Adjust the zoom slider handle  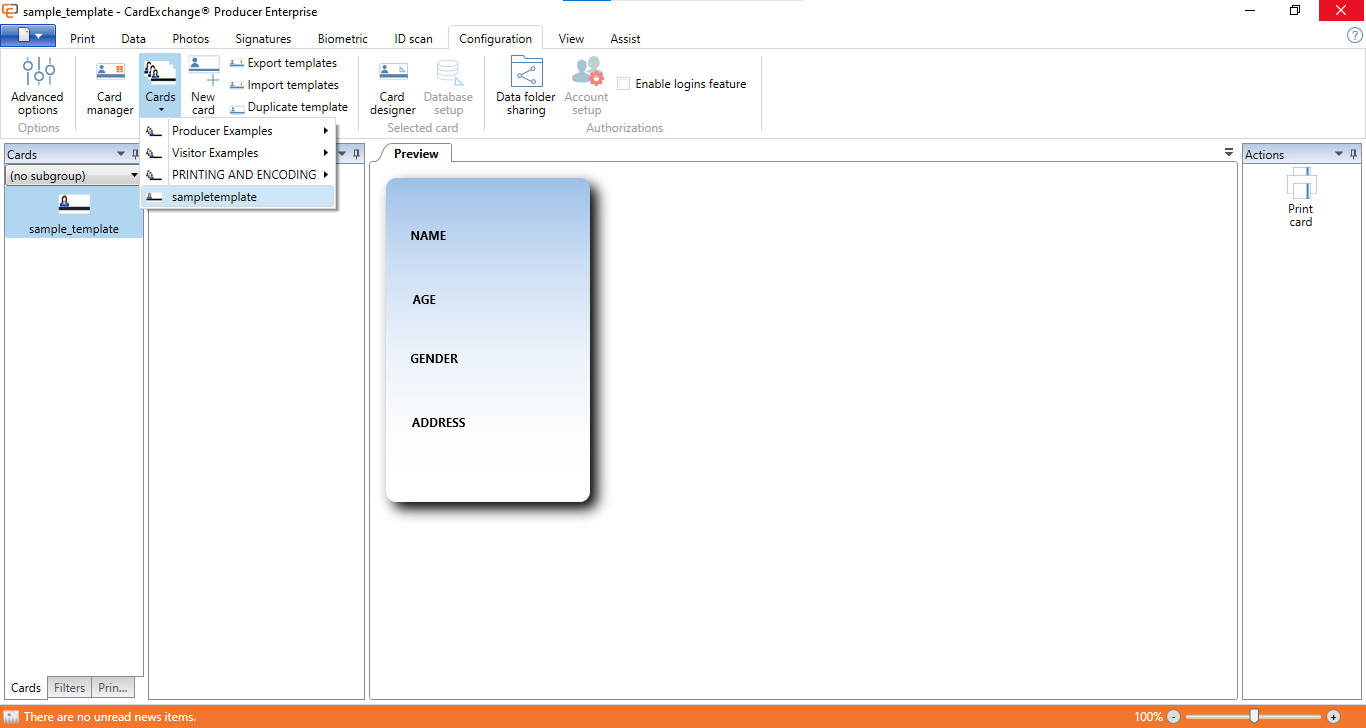[1254, 717]
